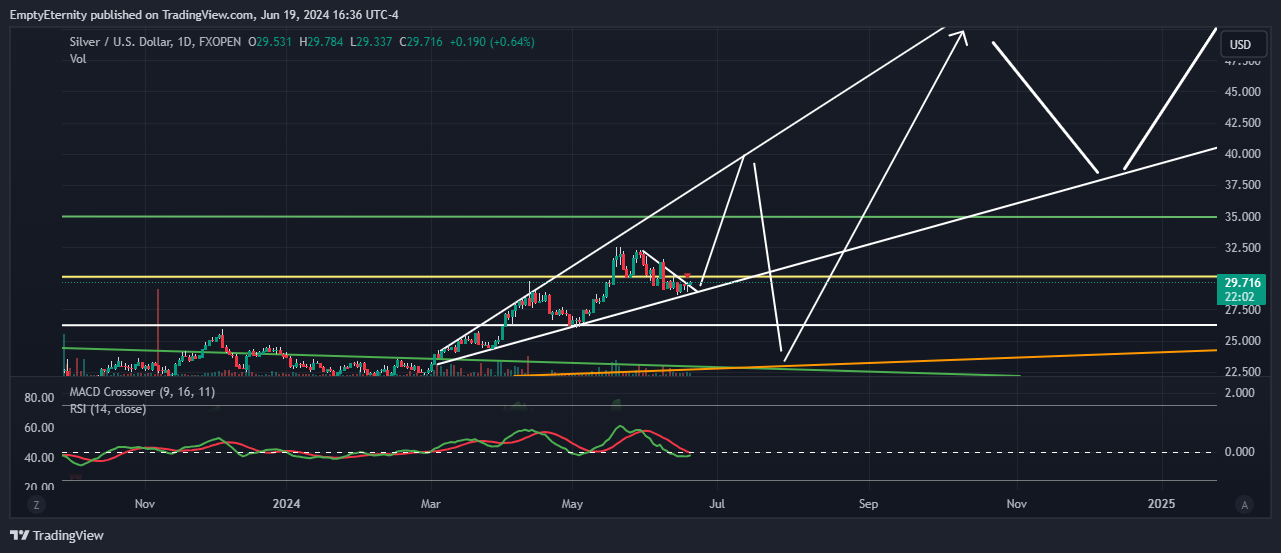Select the MACD Crossover (9, 16, 11) label
The width and height of the screenshot is (1281, 553).
pos(142,392)
